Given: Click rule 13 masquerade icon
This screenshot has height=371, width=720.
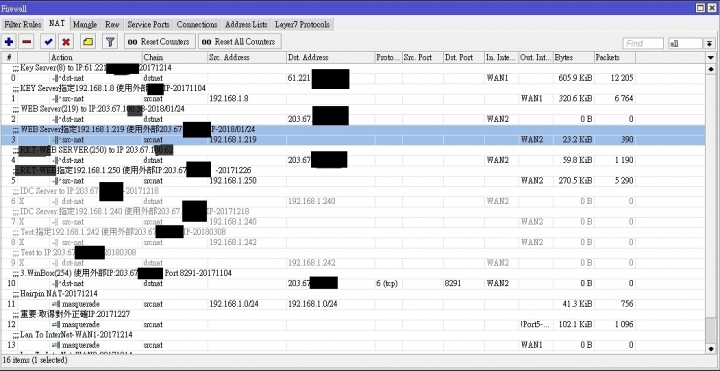Looking at the screenshot, I should click(56, 345).
